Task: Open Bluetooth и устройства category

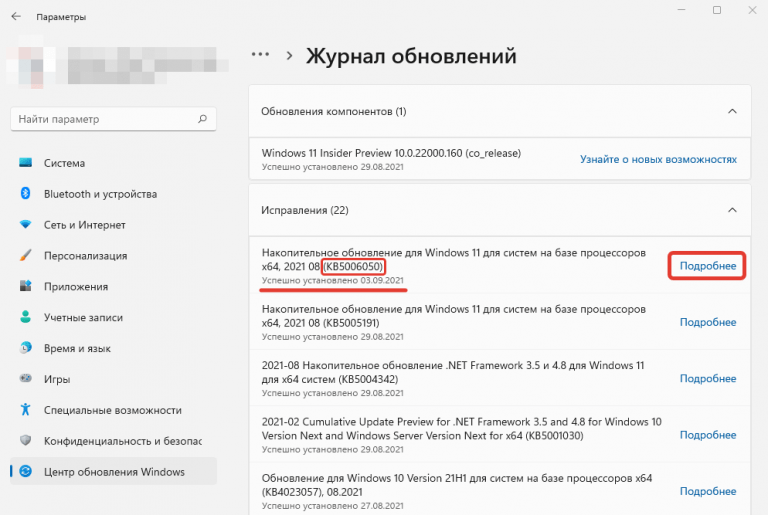Action: 113,194
